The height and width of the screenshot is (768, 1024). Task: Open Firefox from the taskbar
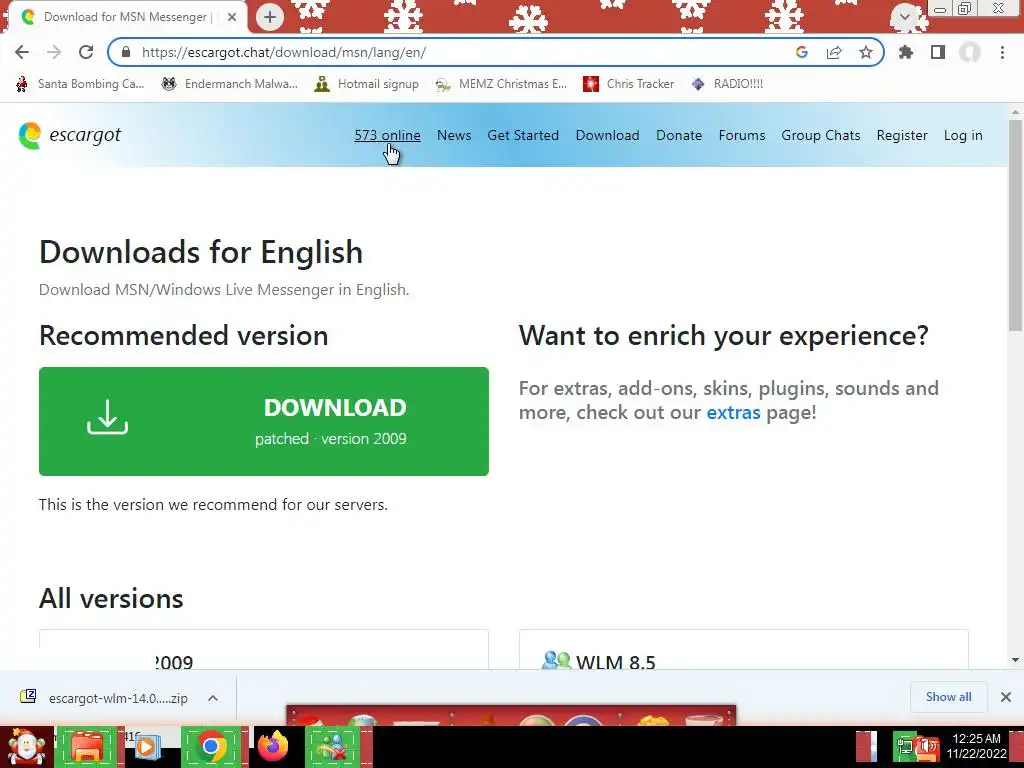[274, 746]
